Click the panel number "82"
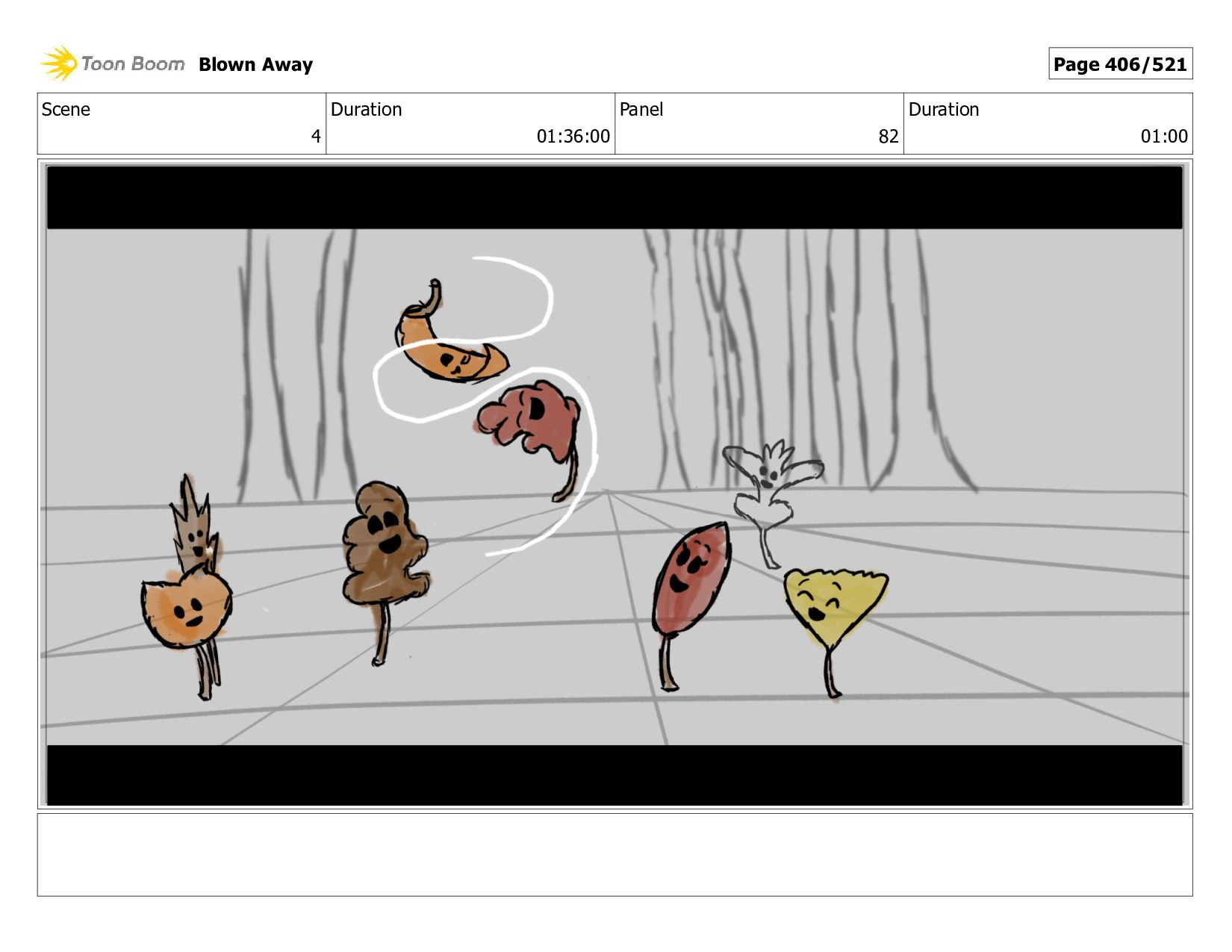This screenshot has height=952, width=1232. point(889,137)
